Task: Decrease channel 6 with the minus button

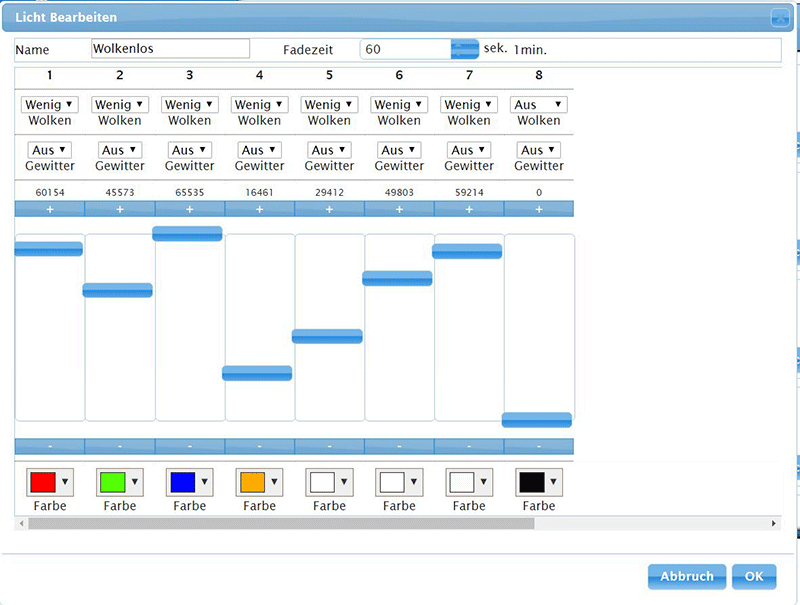Action: click(x=399, y=446)
